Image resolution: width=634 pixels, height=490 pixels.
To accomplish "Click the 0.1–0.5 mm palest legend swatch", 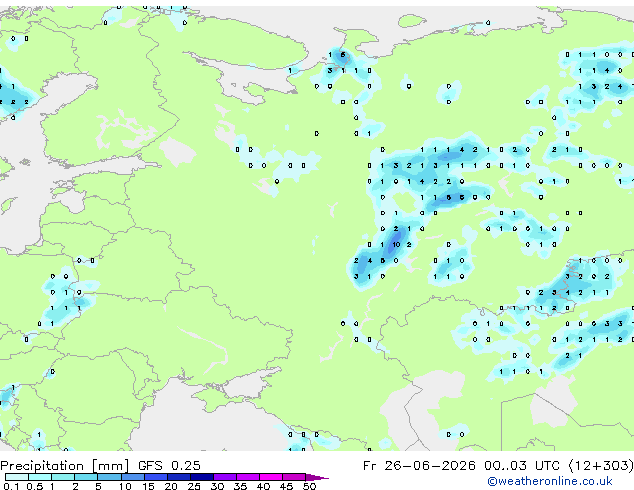I will [x=17, y=477].
